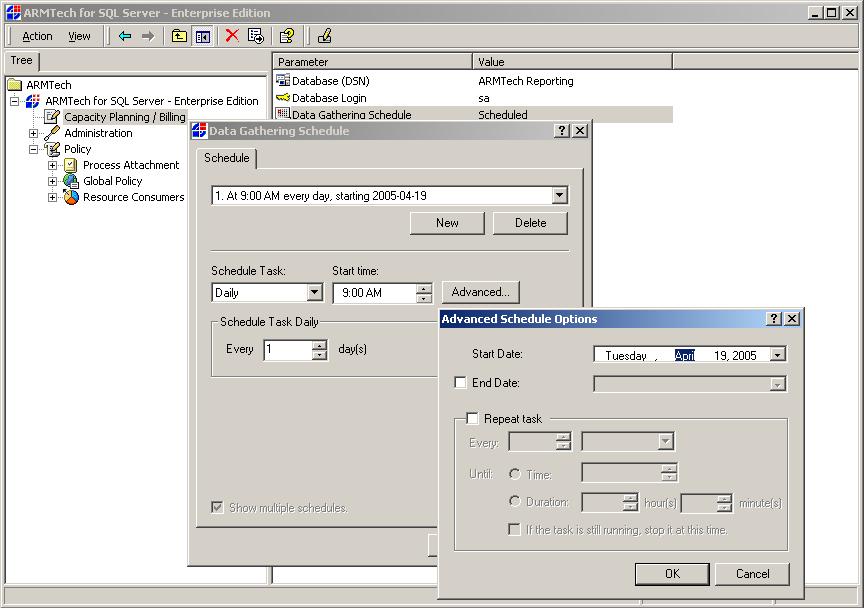Open the View menu
This screenshot has height=610, width=864.
coord(79,36)
